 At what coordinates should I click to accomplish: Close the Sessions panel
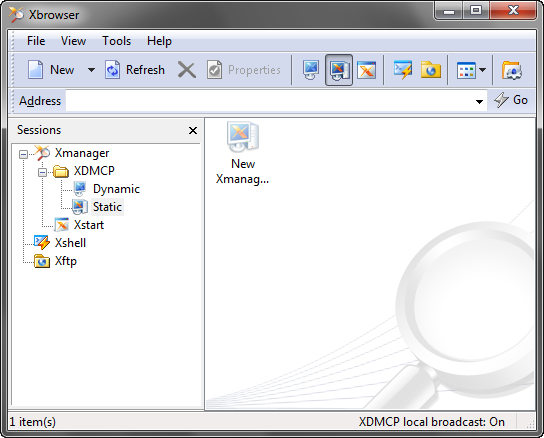193,130
